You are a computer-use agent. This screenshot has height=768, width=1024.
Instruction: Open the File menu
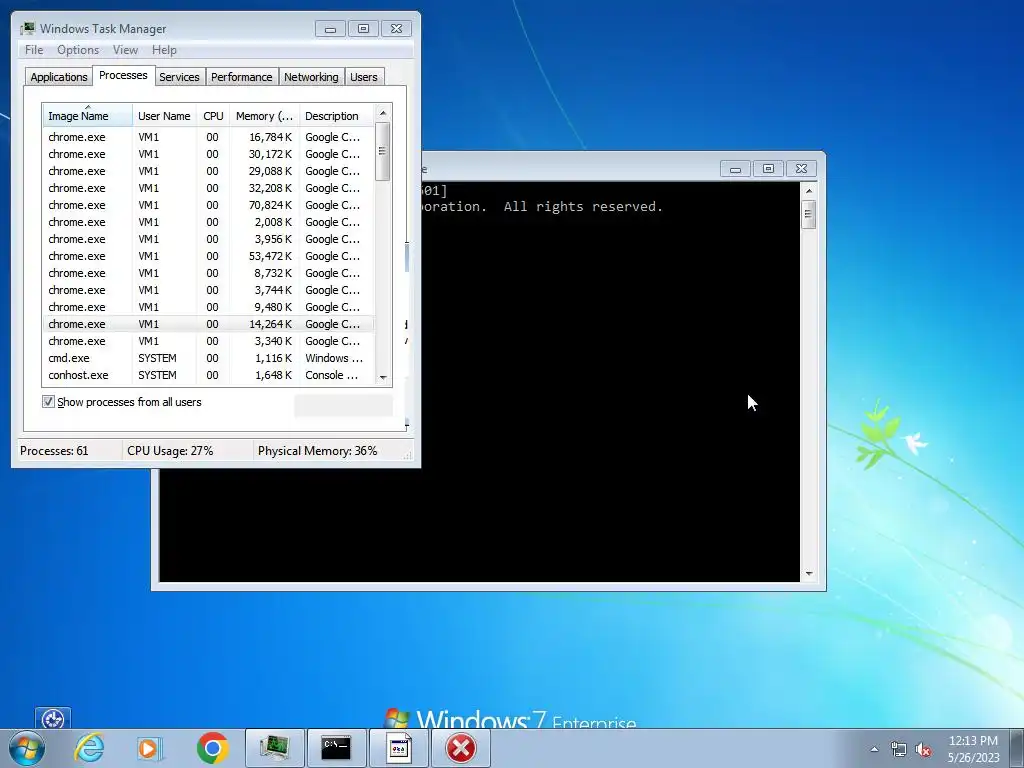point(34,50)
